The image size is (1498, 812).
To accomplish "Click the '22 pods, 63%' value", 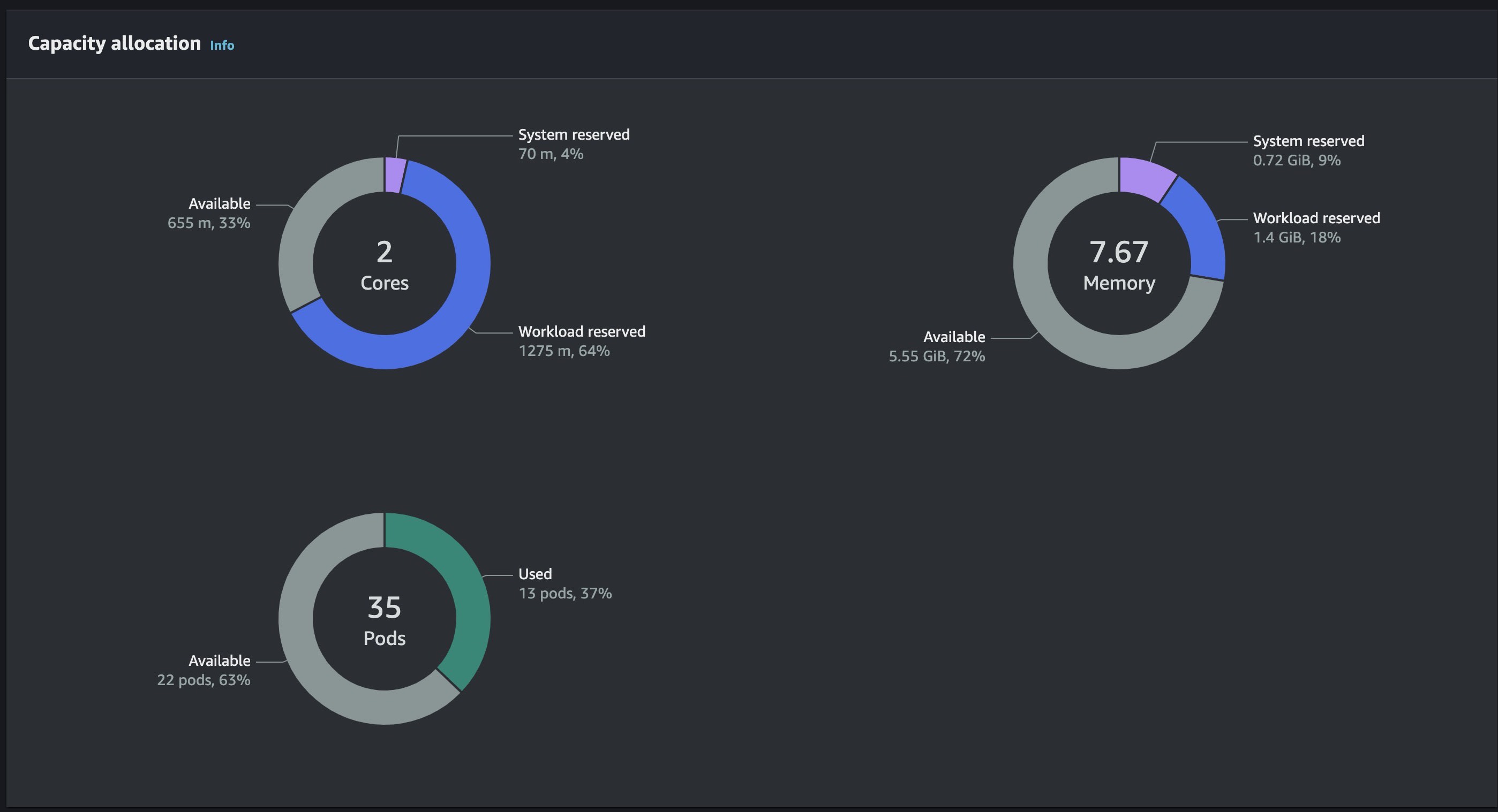I will [204, 680].
